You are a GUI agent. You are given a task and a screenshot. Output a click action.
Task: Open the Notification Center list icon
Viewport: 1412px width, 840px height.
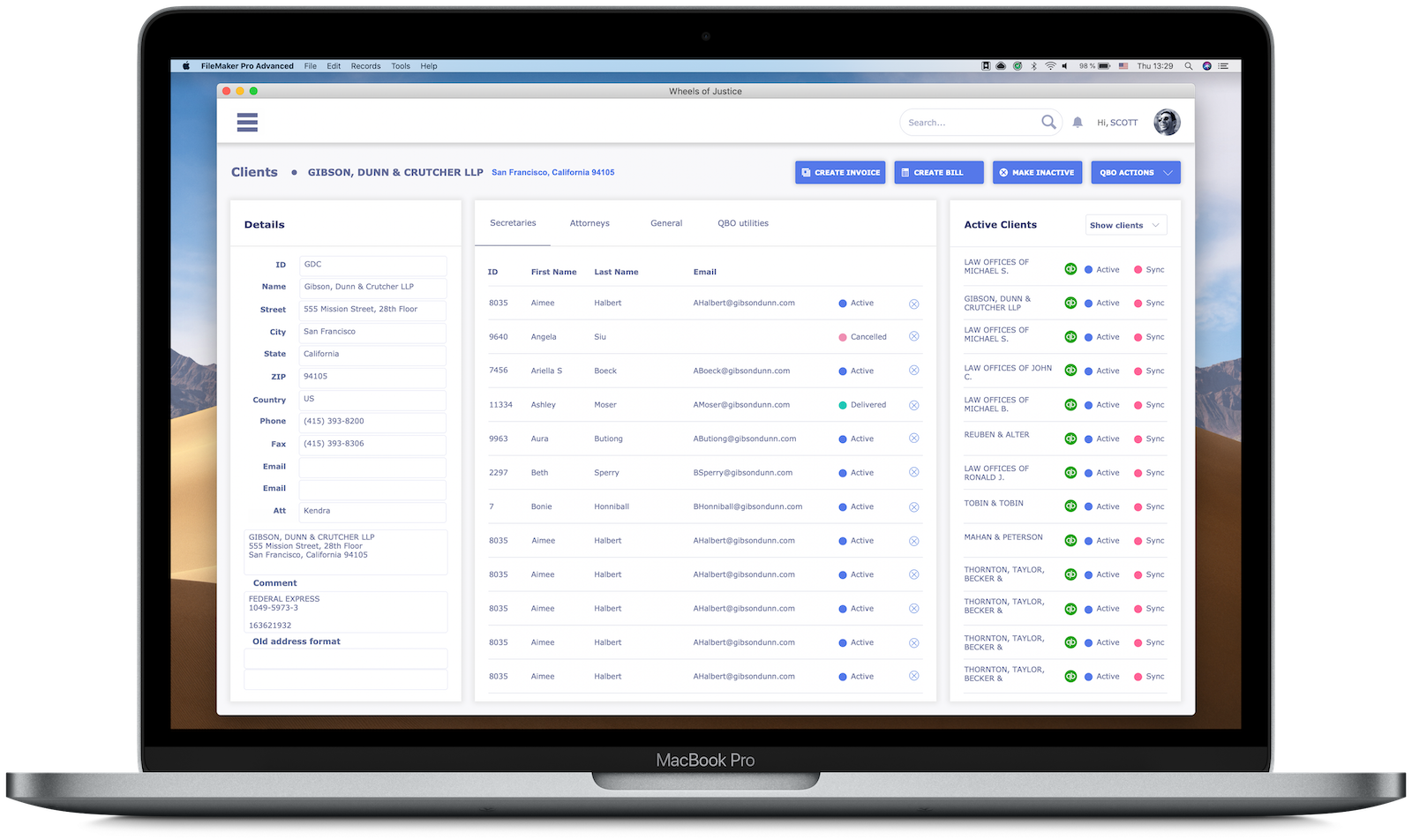[x=1223, y=66]
